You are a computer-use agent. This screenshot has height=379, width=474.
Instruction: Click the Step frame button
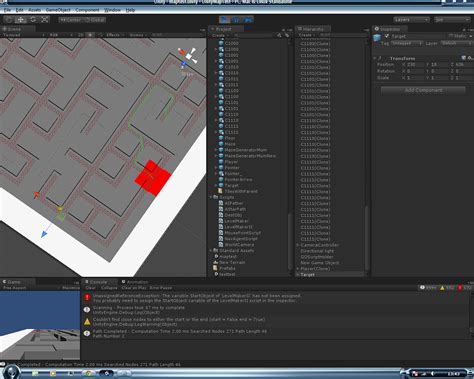pyautogui.click(x=248, y=20)
